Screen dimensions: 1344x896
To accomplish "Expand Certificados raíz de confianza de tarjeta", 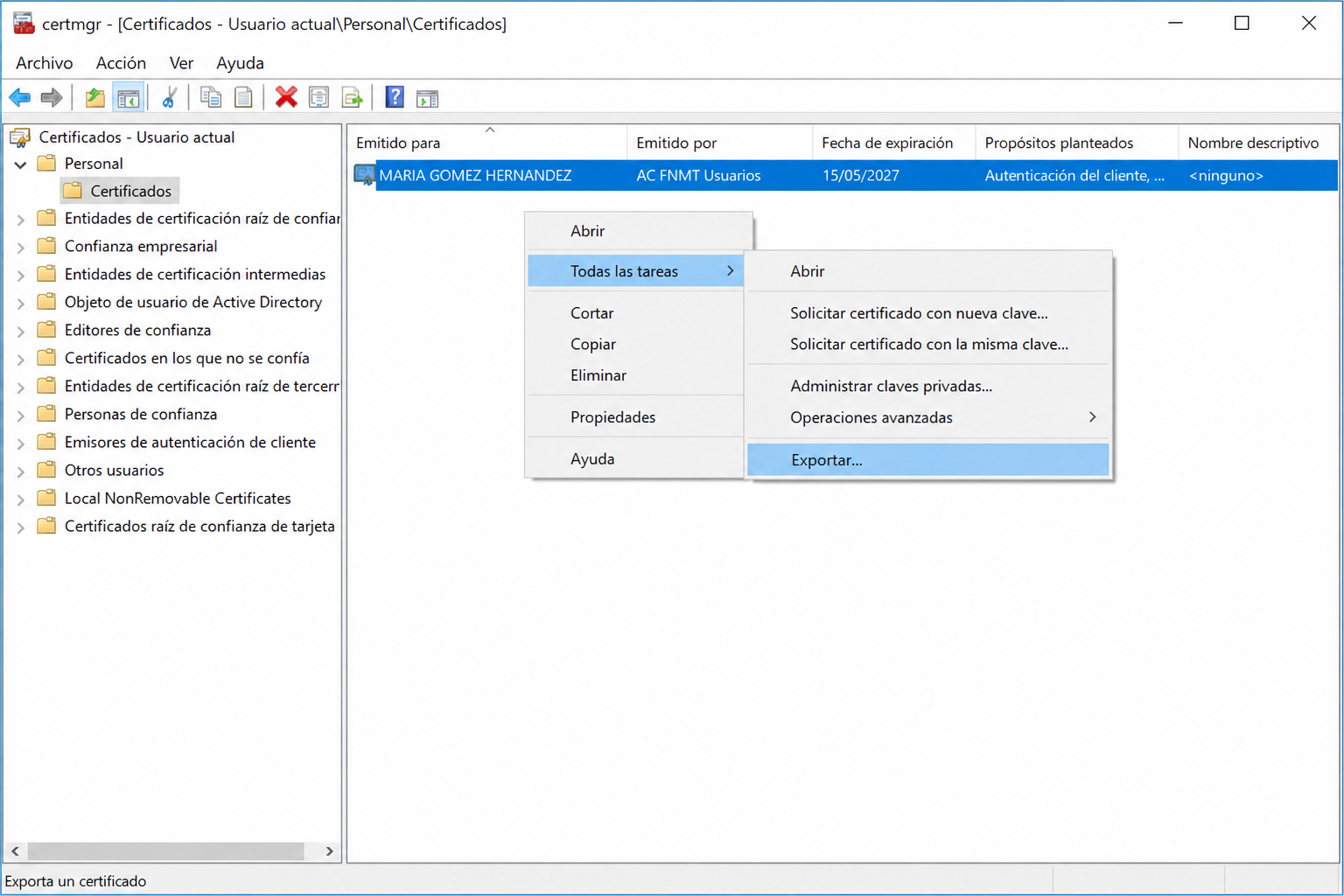I will click(x=20, y=528).
